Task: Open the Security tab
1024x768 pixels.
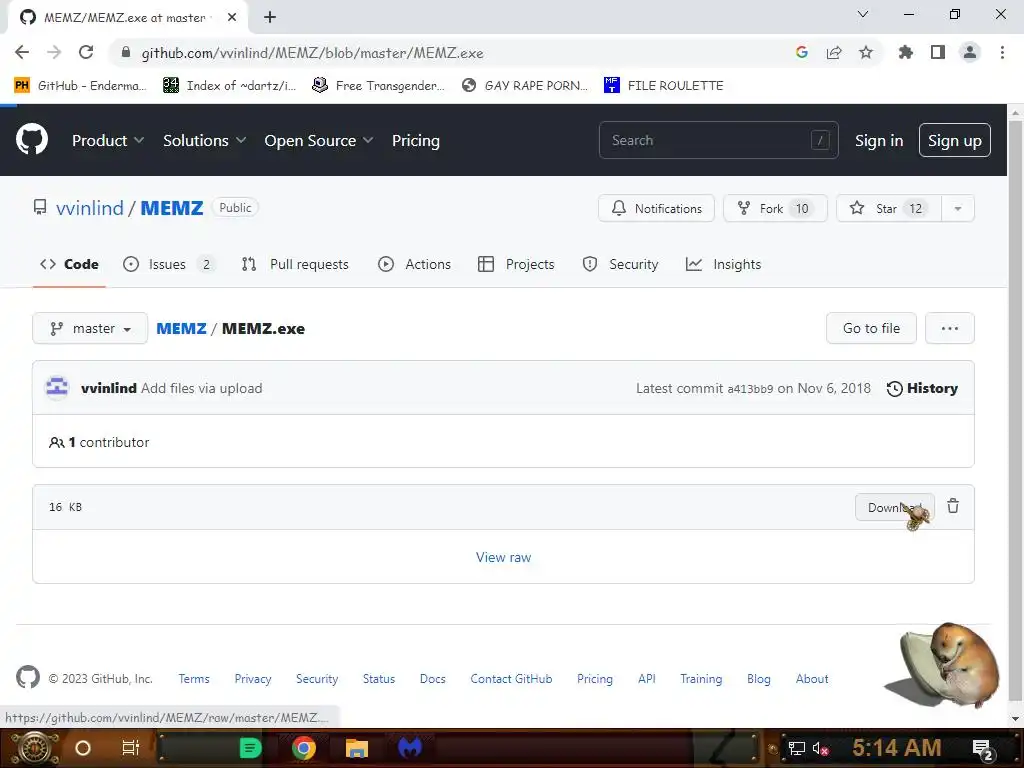Action: pyautogui.click(x=620, y=264)
